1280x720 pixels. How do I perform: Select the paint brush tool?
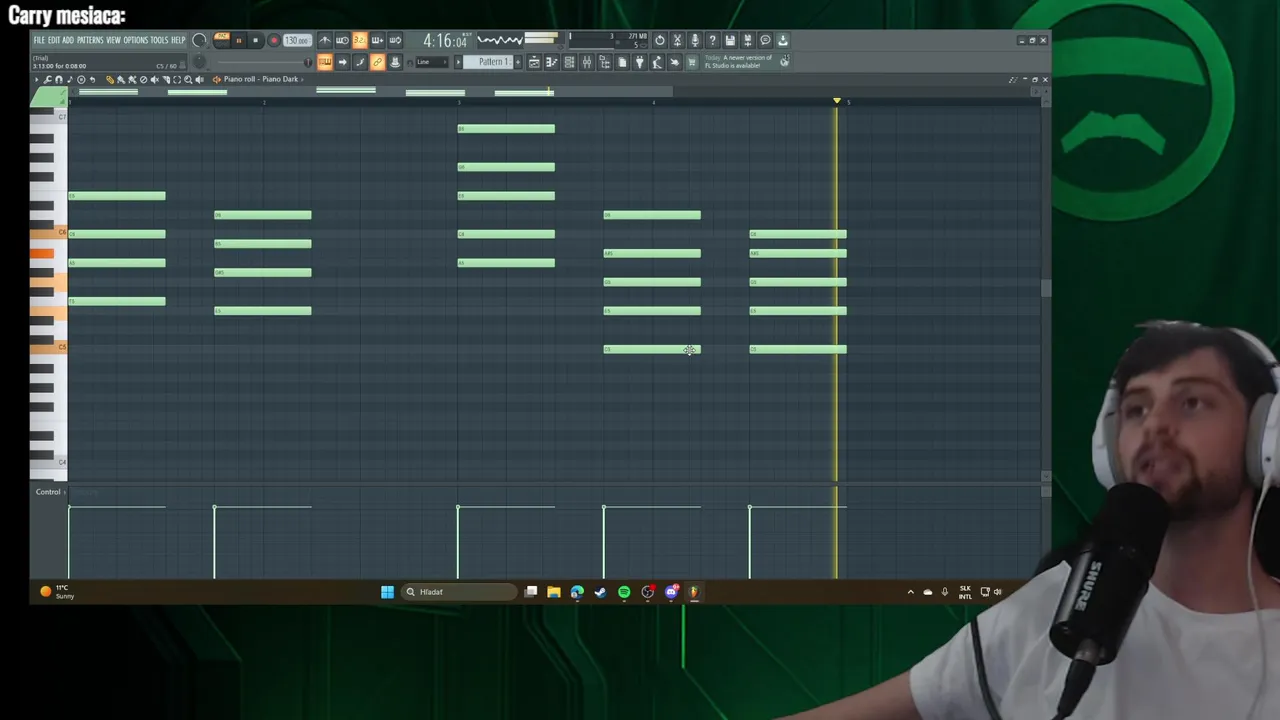point(121,79)
